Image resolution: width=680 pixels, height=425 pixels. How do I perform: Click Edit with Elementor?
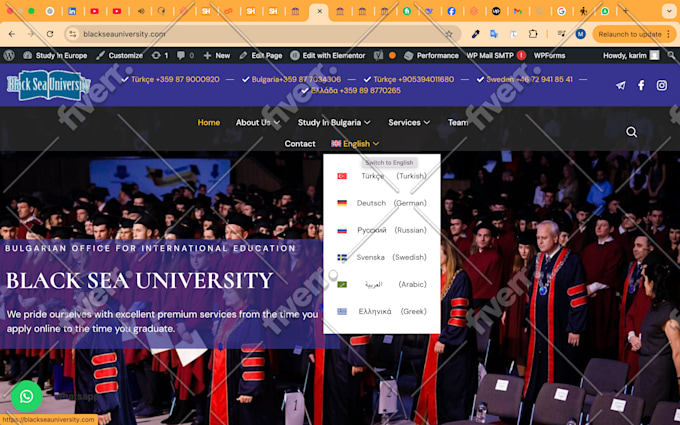tap(328, 56)
